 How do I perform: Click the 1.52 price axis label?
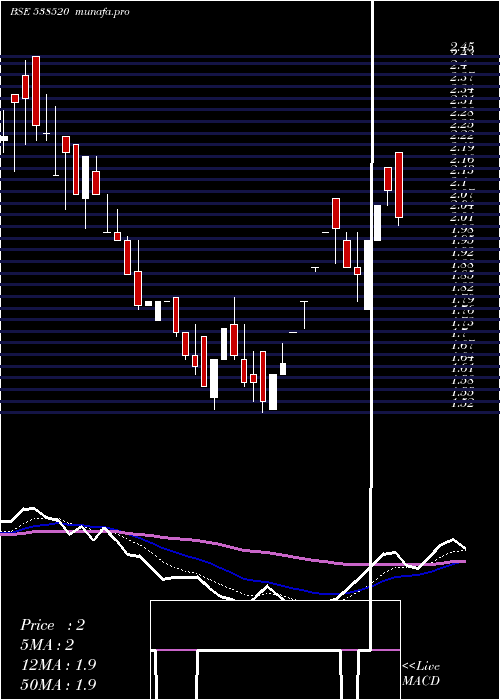[x=462, y=404]
